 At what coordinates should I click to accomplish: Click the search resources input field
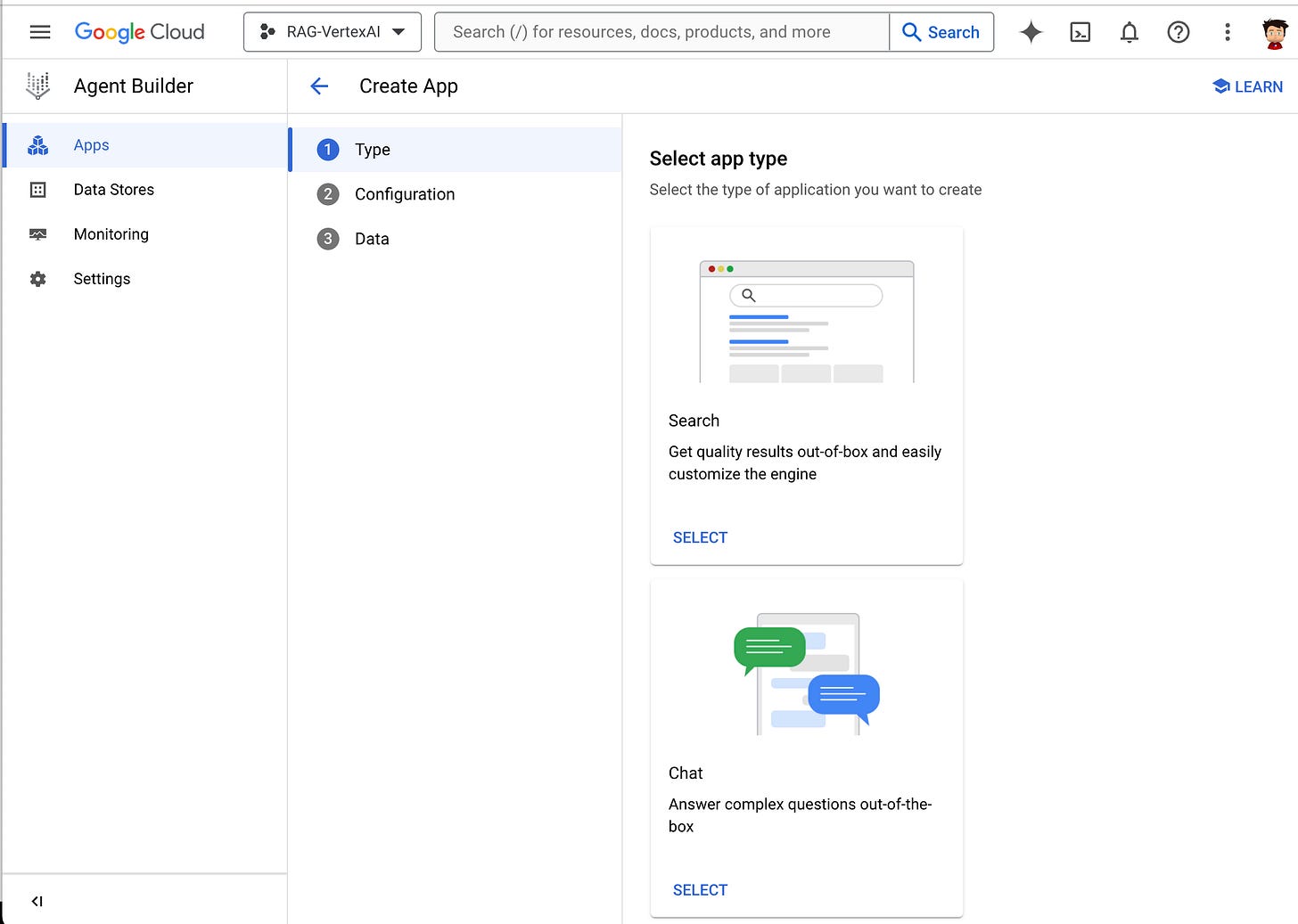[661, 32]
